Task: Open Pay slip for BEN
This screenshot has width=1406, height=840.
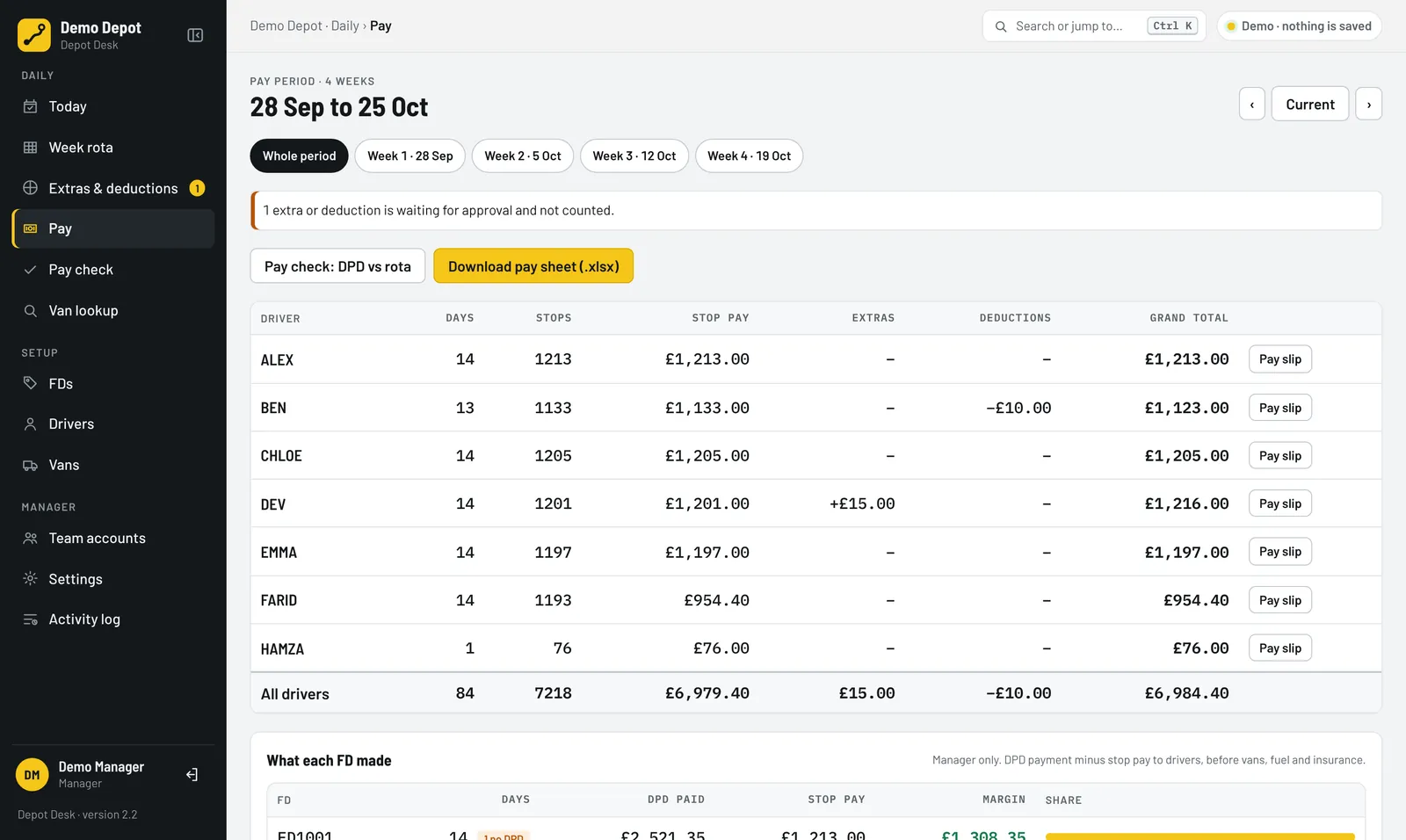Action: click(1279, 408)
